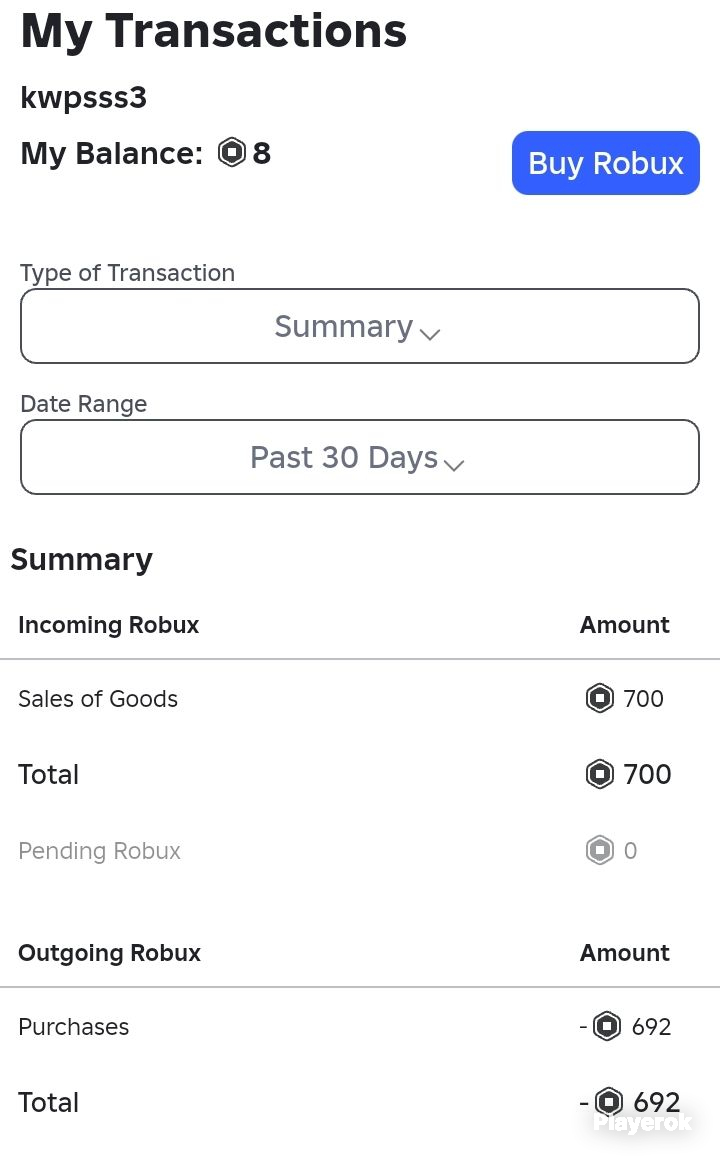The image size is (720, 1160).
Task: Click the kwpsss3 username
Action: pos(84,98)
